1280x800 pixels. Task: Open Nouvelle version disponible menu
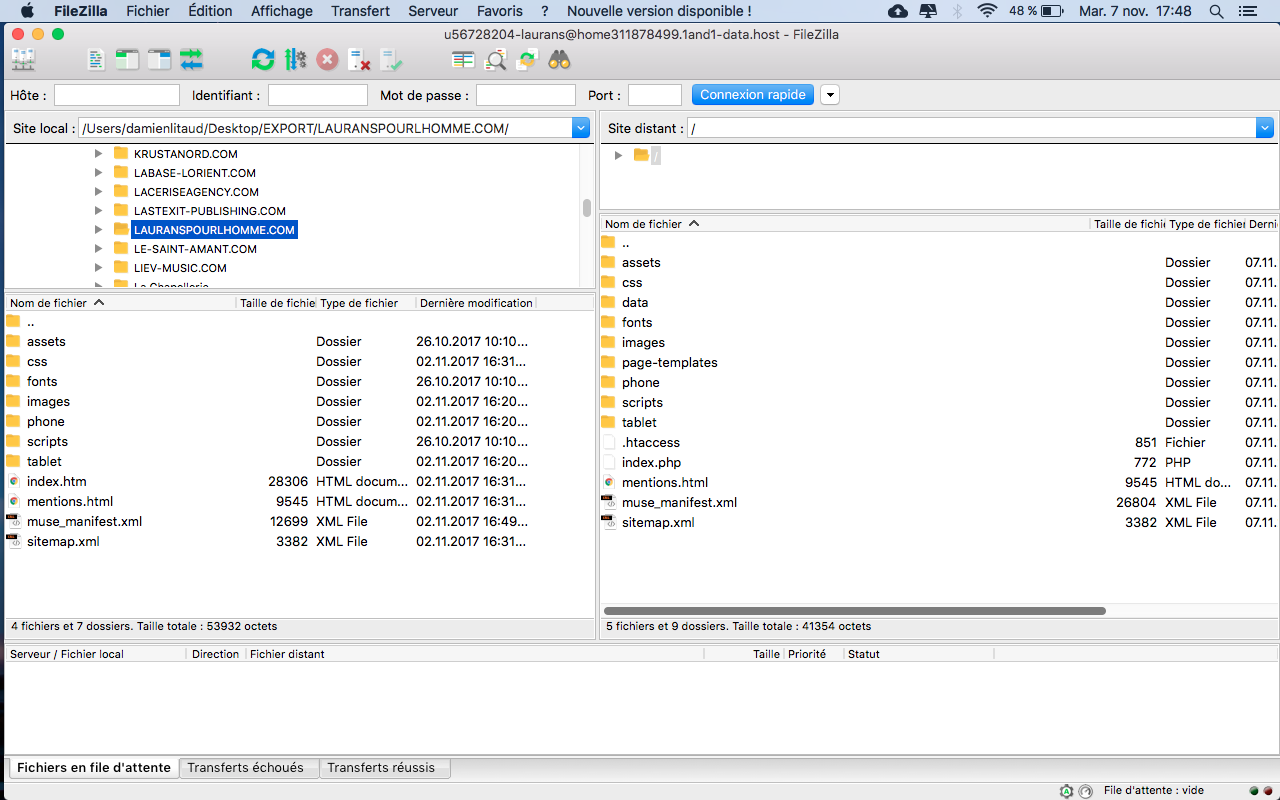(659, 11)
